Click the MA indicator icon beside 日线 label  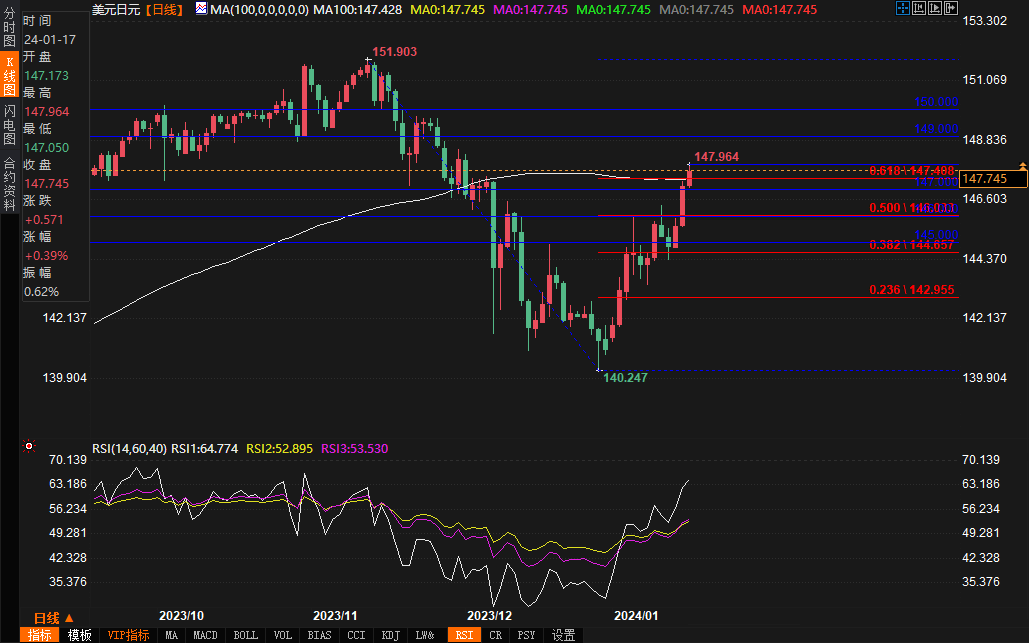click(201, 9)
